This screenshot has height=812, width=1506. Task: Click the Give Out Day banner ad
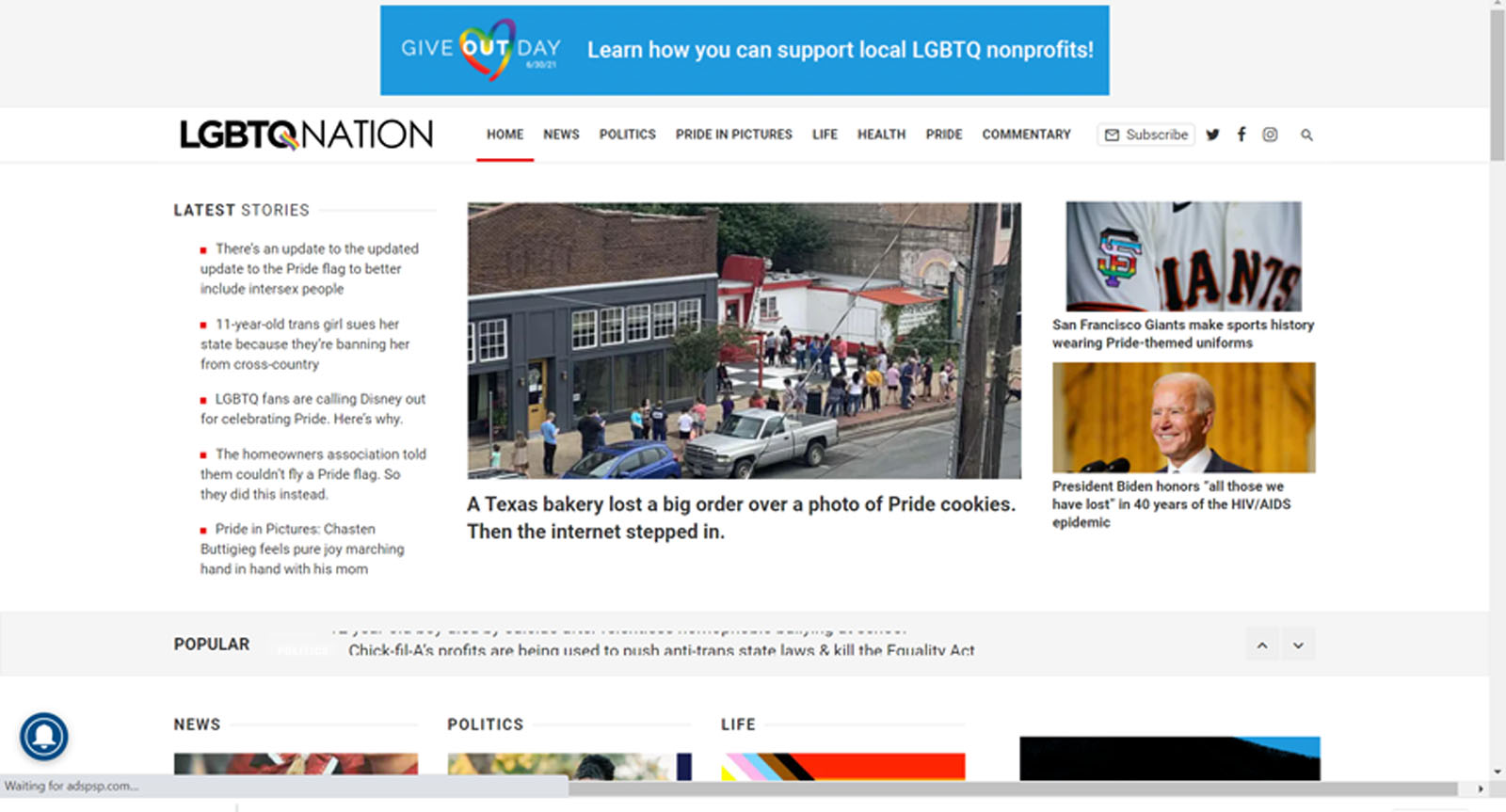point(745,50)
